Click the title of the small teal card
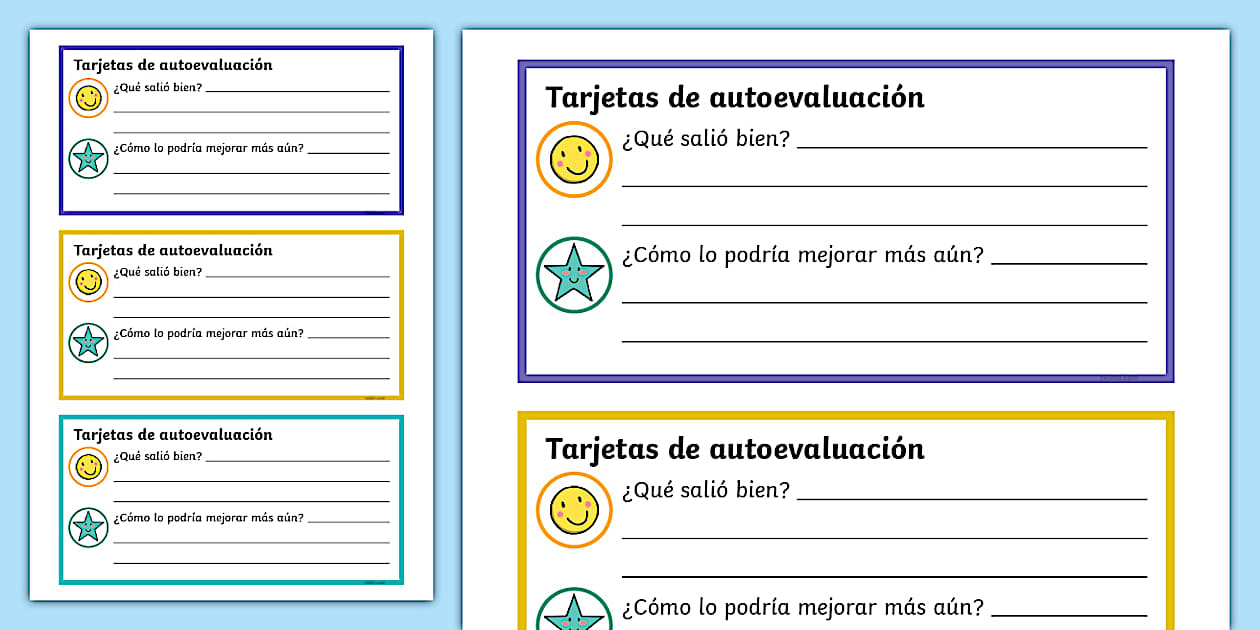 (x=172, y=435)
